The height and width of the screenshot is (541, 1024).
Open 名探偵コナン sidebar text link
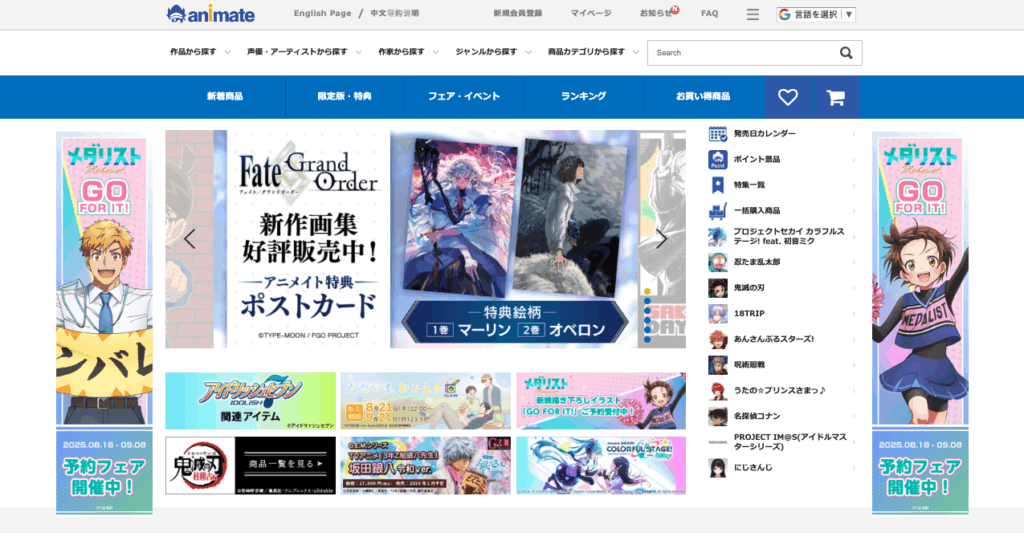[757, 416]
